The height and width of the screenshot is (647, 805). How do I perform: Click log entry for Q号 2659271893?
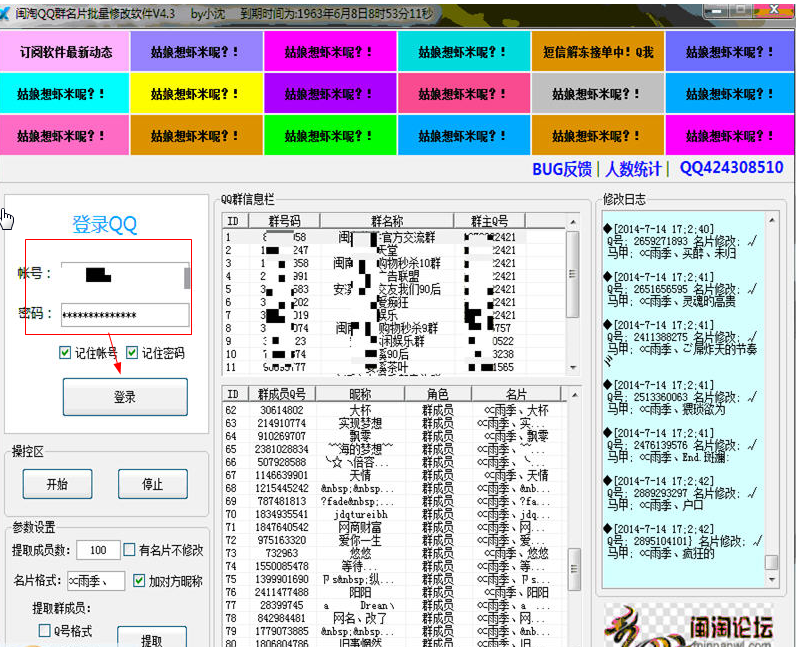pyautogui.click(x=680, y=241)
